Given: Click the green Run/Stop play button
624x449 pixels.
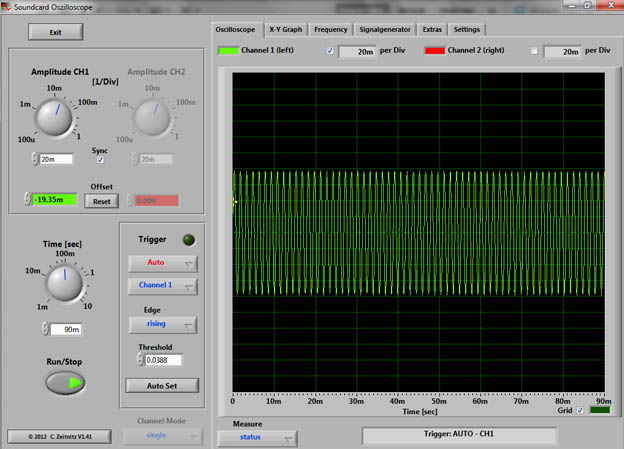Looking at the screenshot, I should pyautogui.click(x=64, y=382).
